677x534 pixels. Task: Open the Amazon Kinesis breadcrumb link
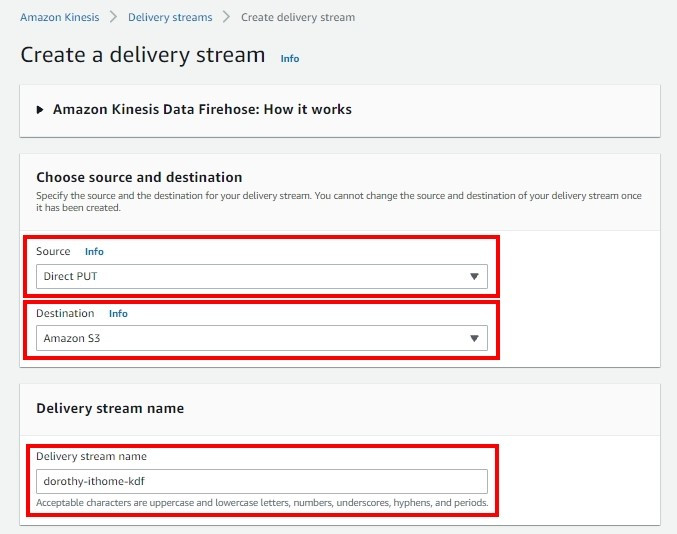point(60,17)
